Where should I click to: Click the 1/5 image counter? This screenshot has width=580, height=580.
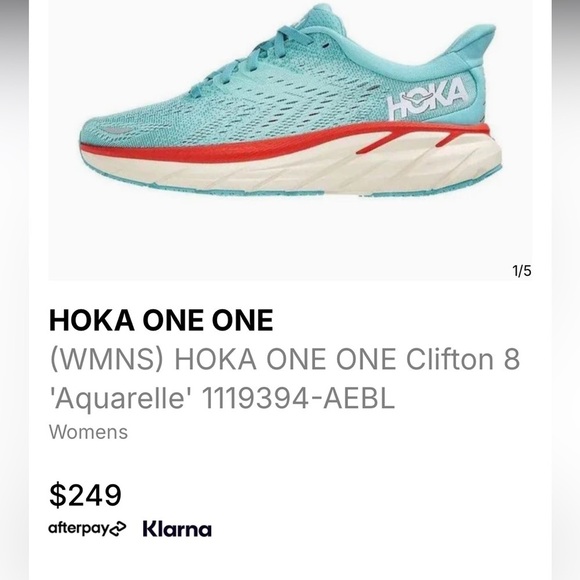point(522,271)
